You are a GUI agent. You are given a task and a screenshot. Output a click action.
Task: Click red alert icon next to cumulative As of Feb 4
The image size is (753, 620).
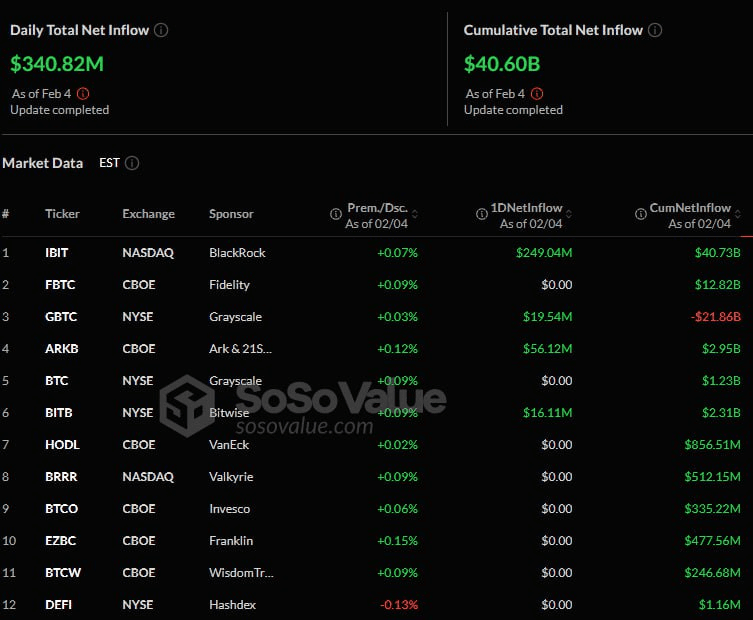point(537,94)
